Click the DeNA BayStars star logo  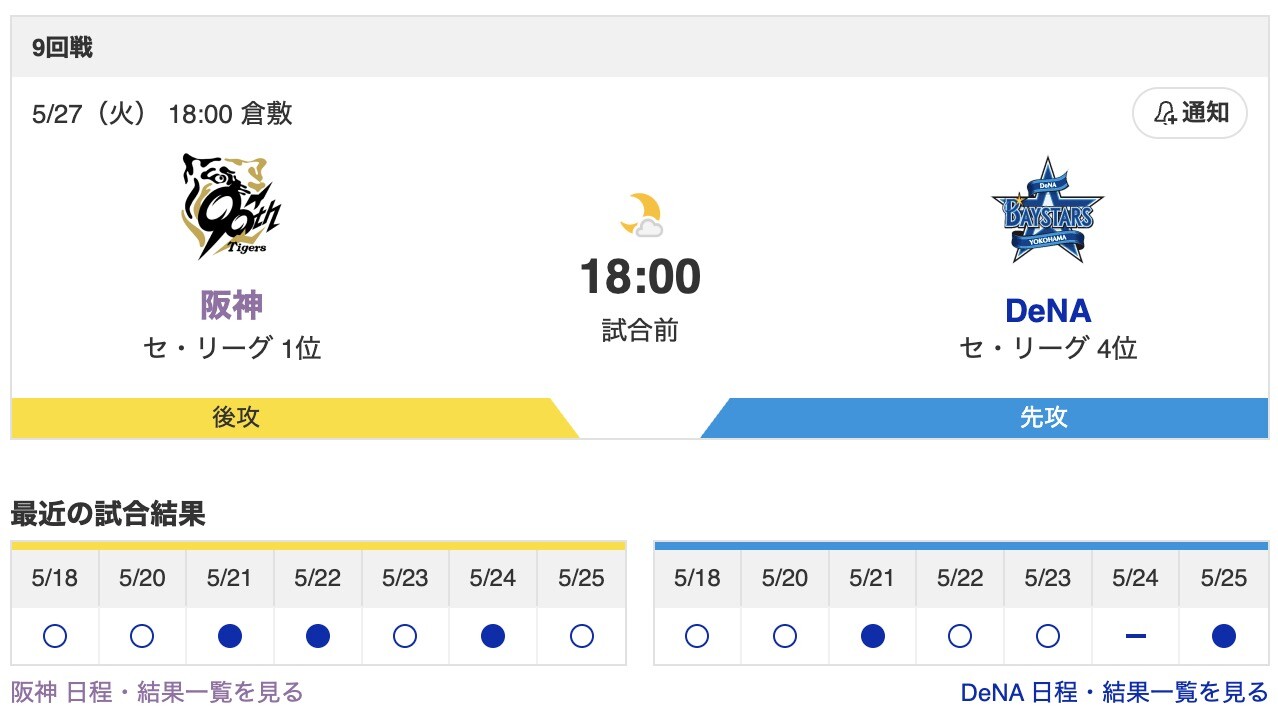click(1047, 211)
